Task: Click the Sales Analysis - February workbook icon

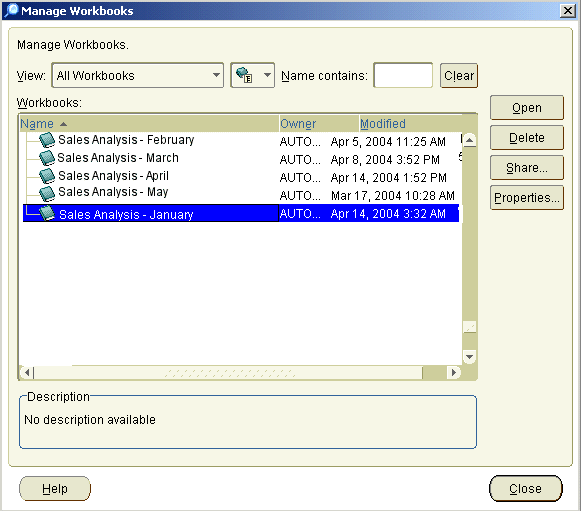Action: click(47, 140)
